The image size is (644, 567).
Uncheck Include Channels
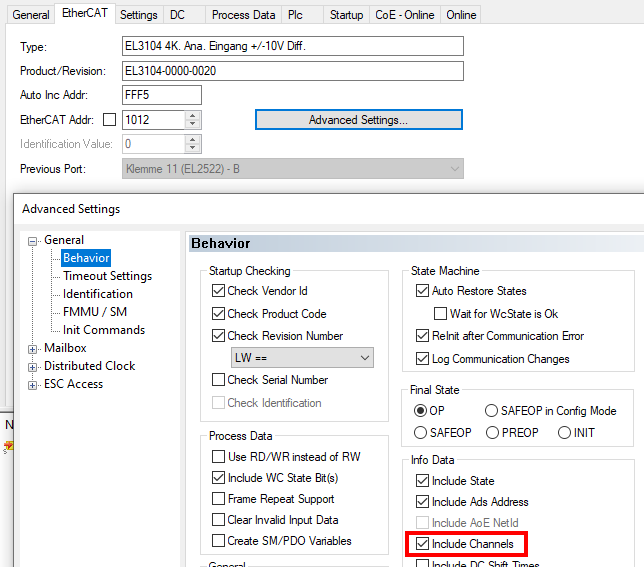point(422,544)
